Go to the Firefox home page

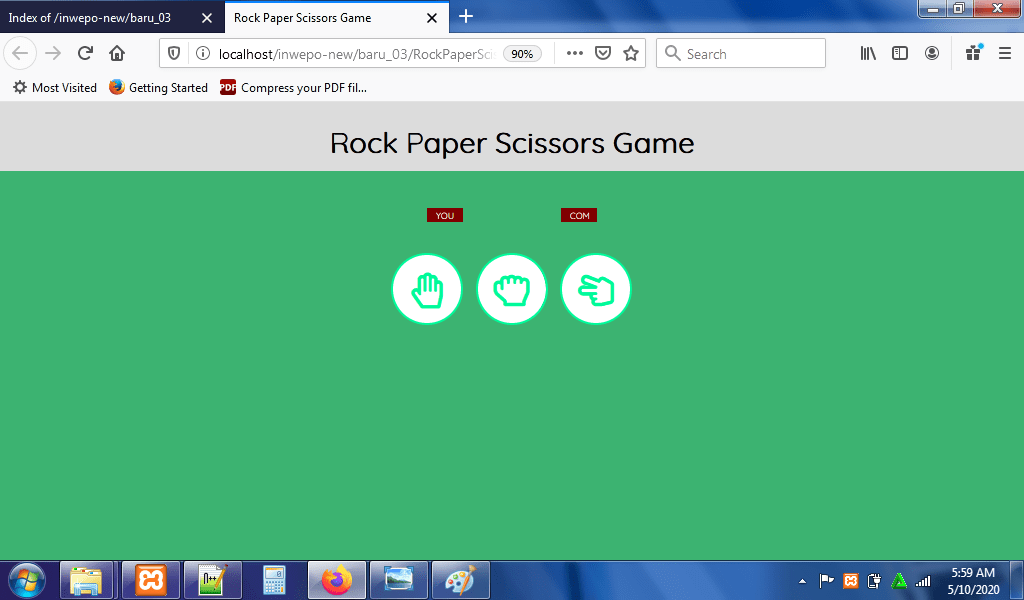point(117,54)
